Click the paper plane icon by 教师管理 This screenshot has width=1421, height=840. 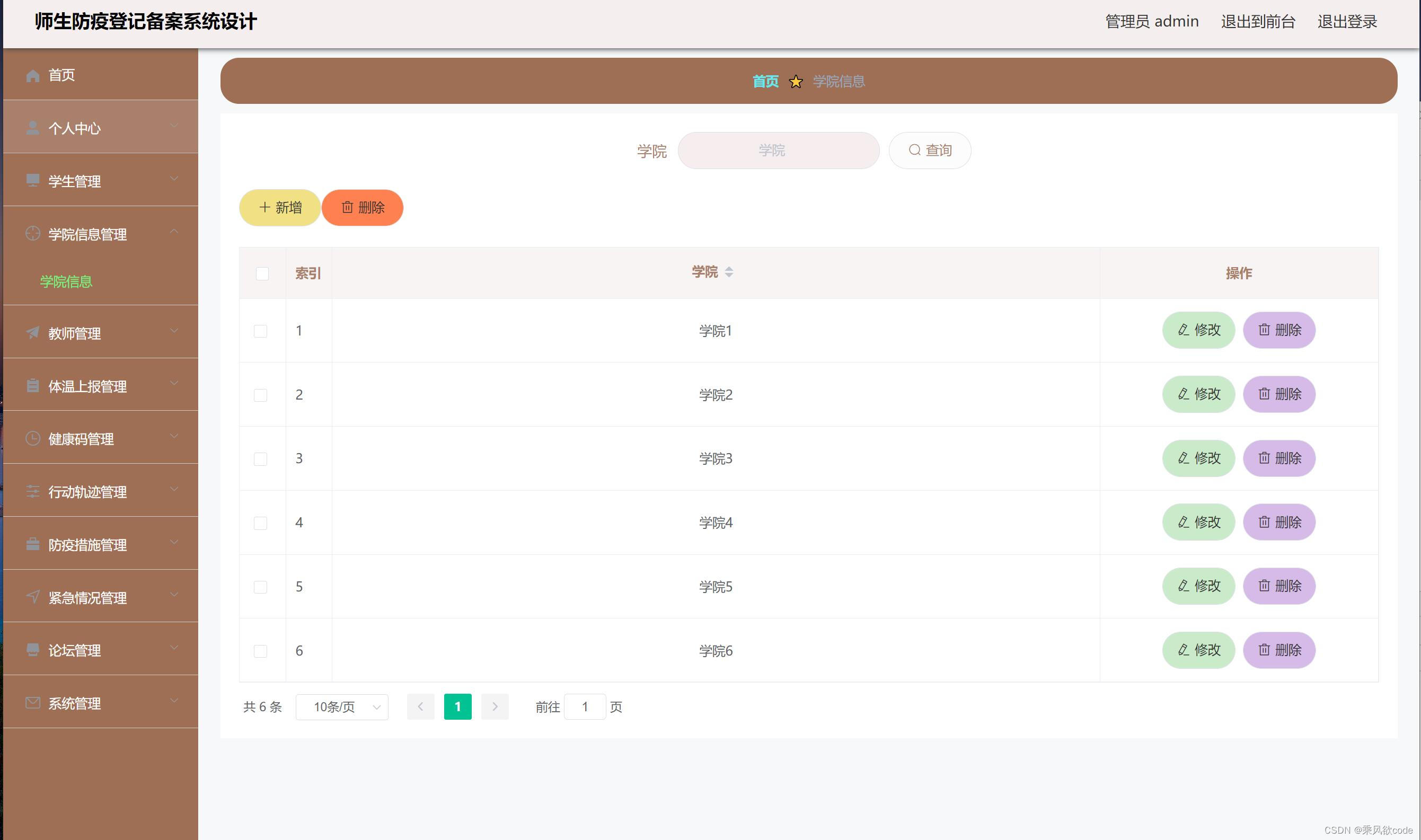point(33,333)
